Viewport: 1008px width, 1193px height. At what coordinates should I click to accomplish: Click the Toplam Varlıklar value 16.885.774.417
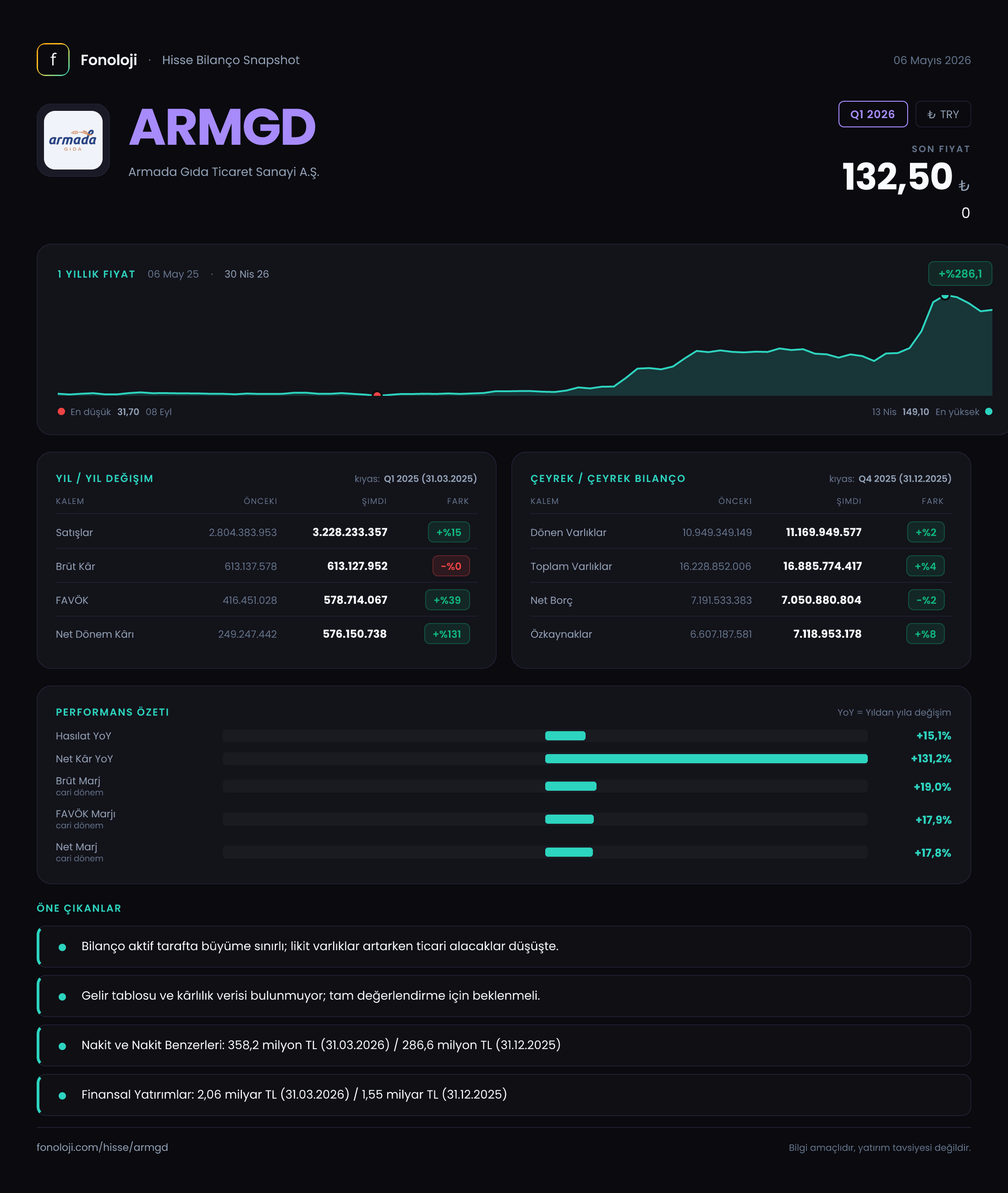(822, 566)
